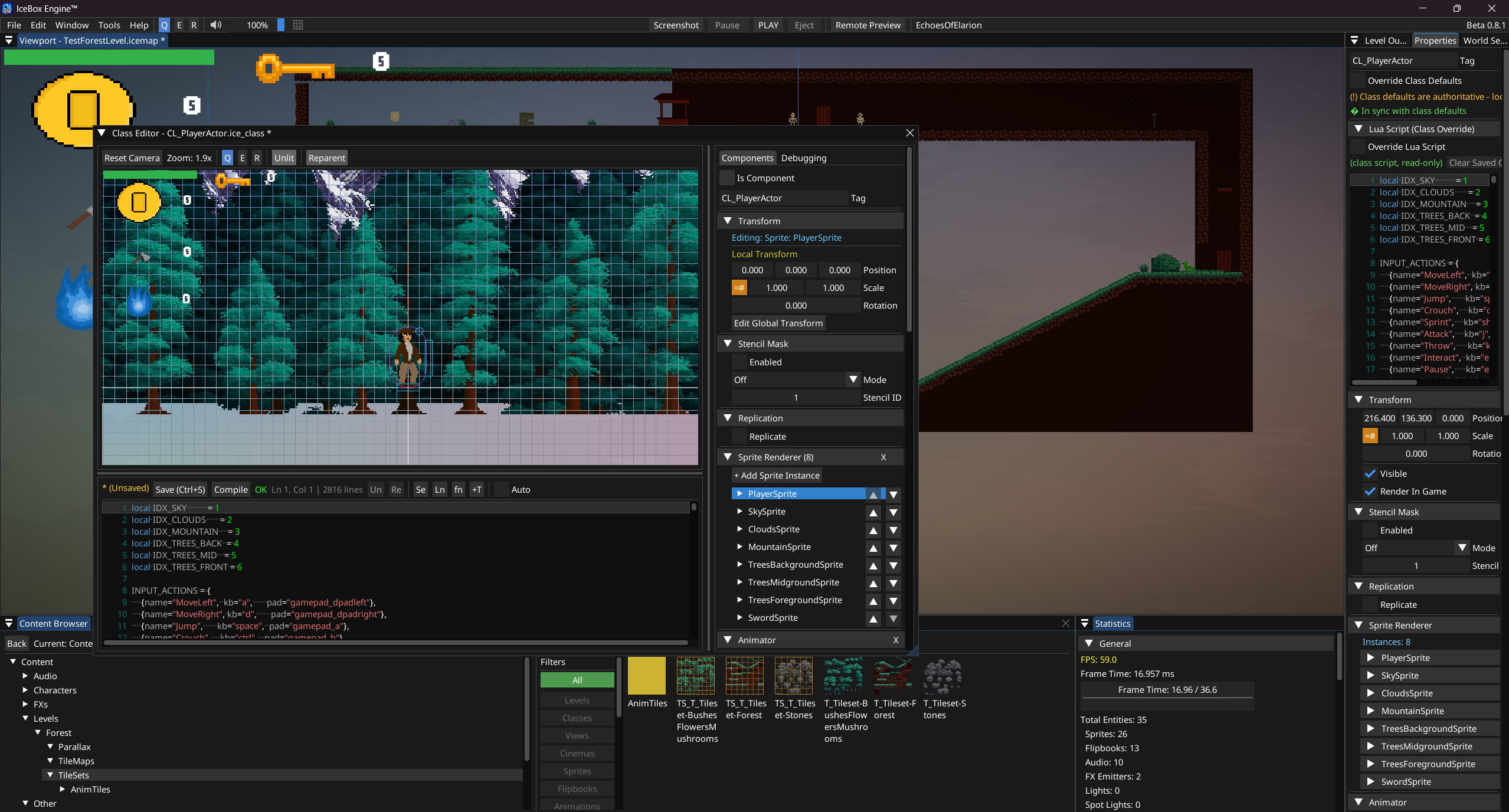The width and height of the screenshot is (1509, 812).
Task: Select the E tool in main toolbar
Action: coord(179,25)
